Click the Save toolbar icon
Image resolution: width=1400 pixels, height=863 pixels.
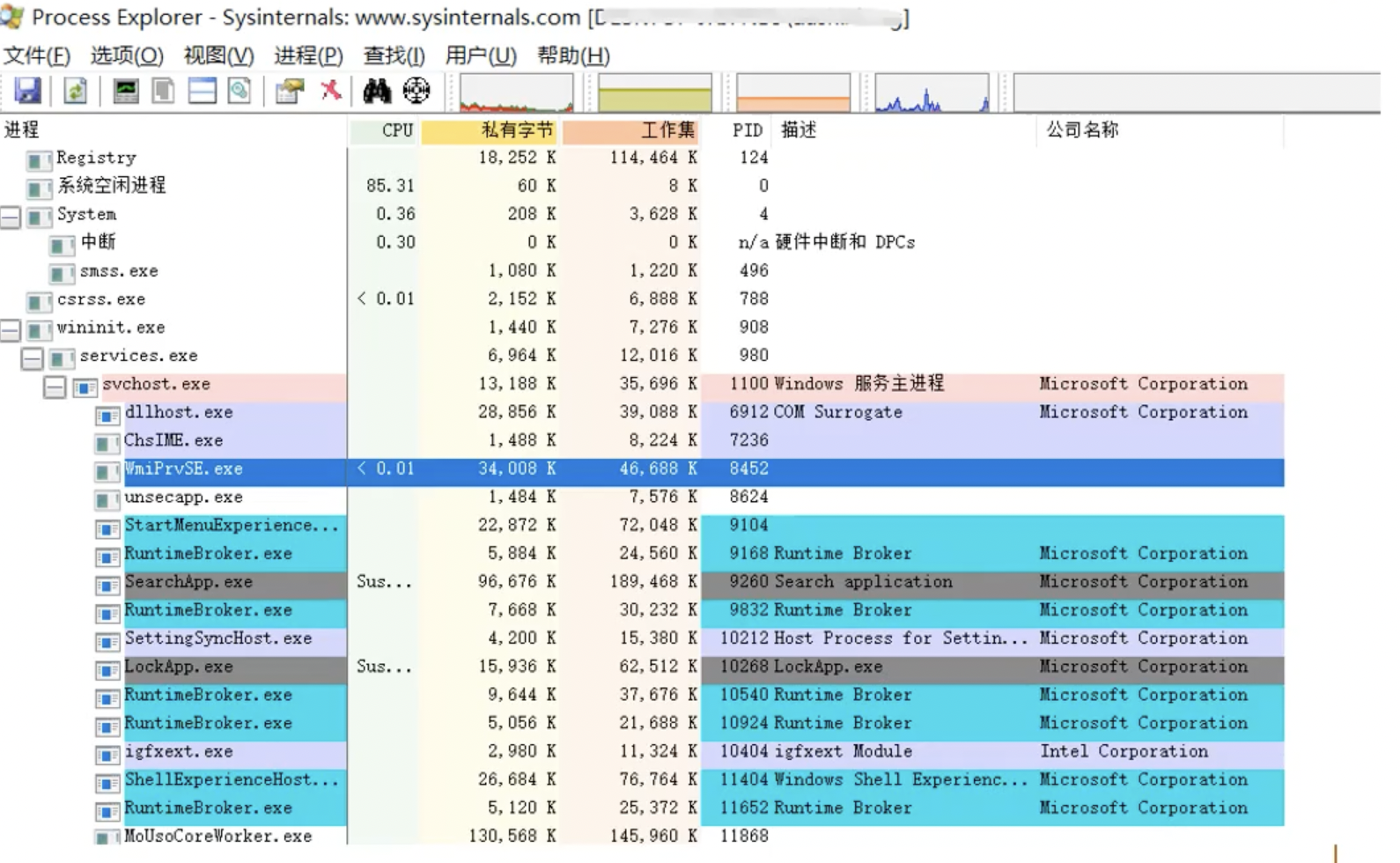click(27, 91)
